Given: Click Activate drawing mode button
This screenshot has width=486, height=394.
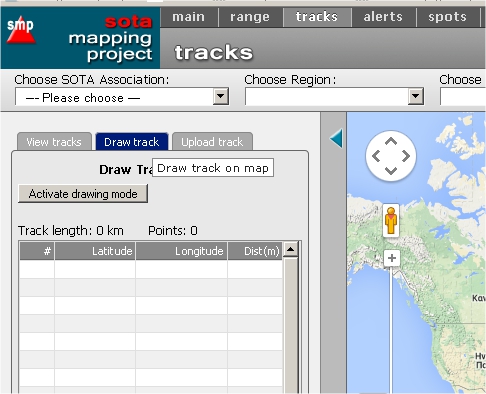Looking at the screenshot, I should pos(83,194).
